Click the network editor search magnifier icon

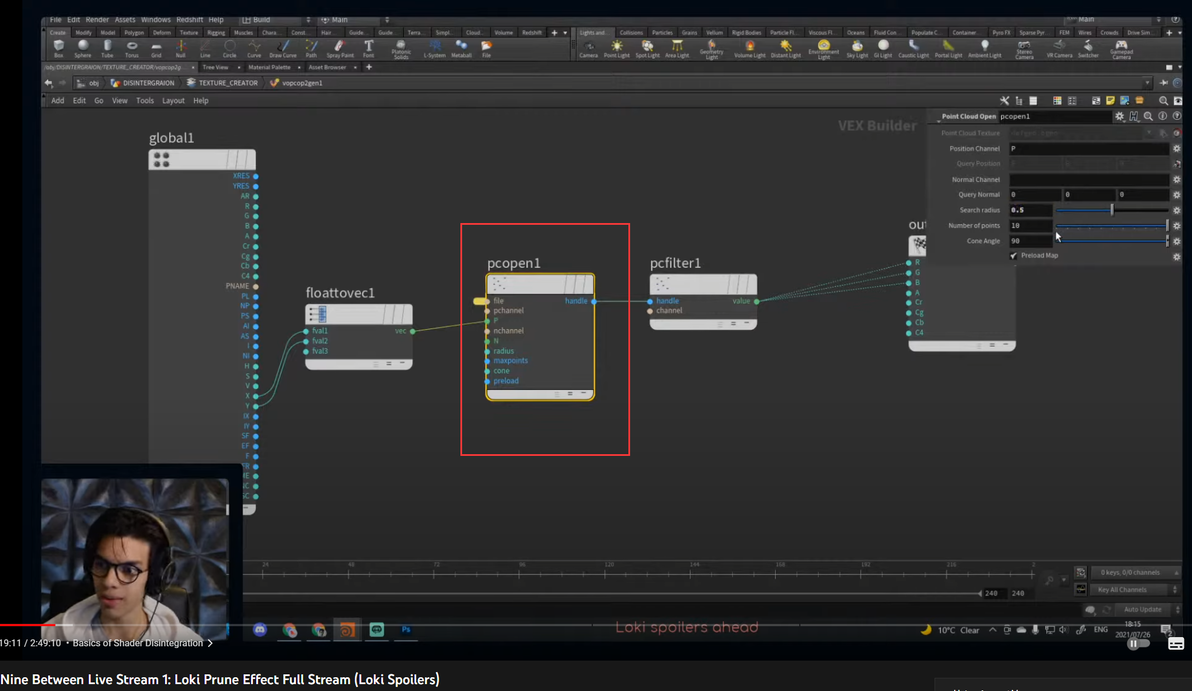tap(1163, 101)
